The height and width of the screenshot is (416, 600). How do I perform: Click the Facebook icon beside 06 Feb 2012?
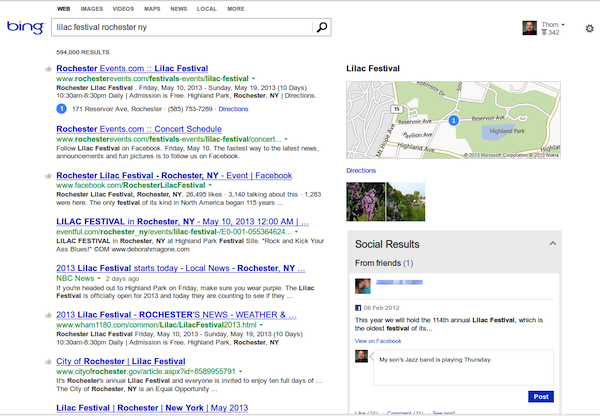point(358,308)
